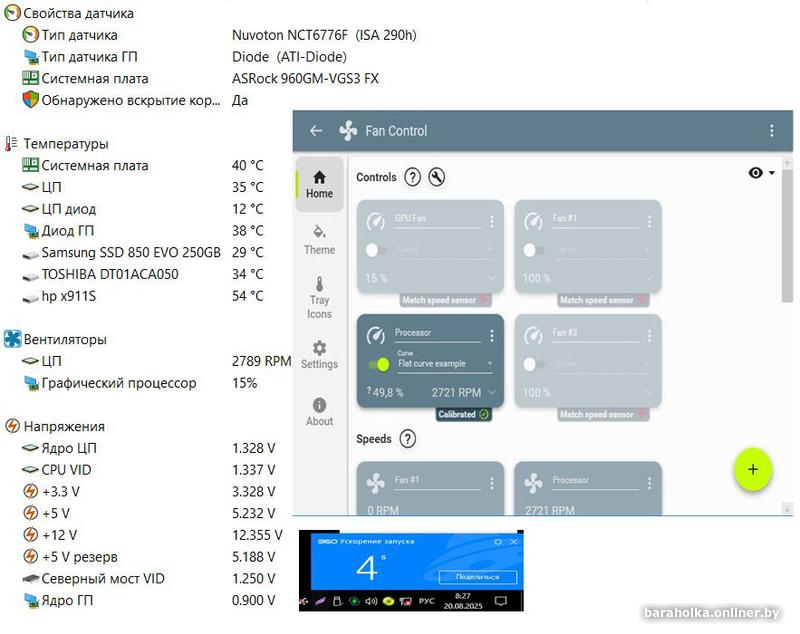This screenshot has width=800, height=634.
Task: Click the green plus add button
Action: pos(753,469)
